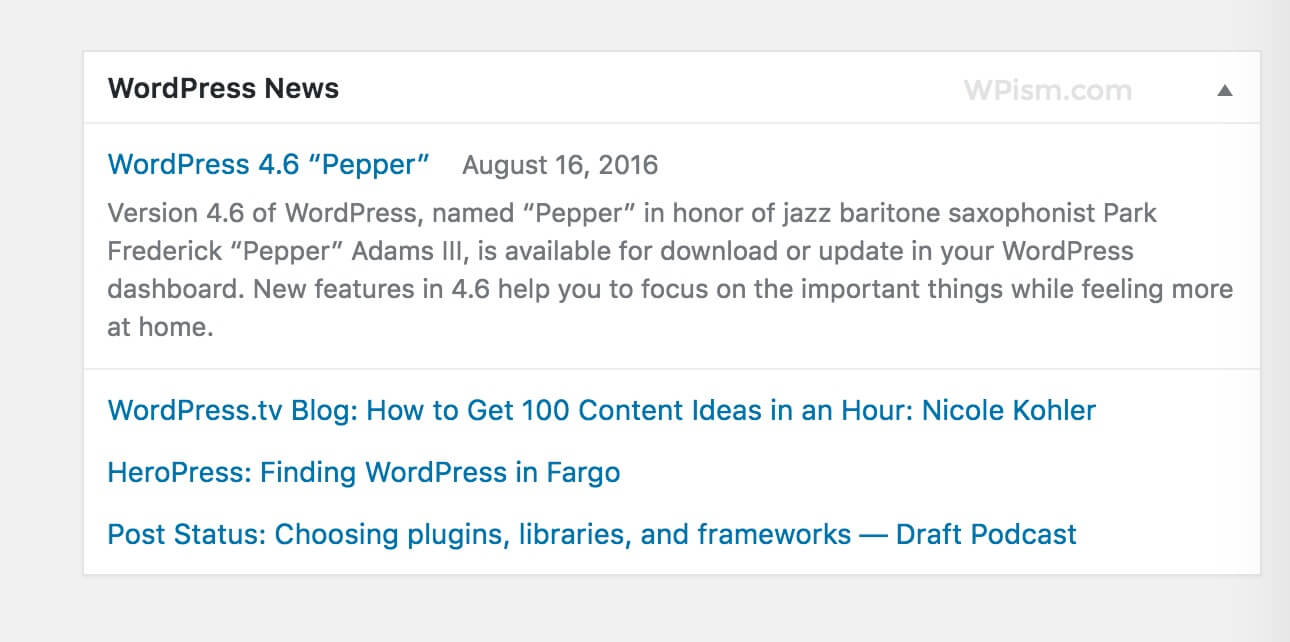This screenshot has width=1290, height=642.
Task: Click "Post Status" source name in feed list
Action: point(185,534)
